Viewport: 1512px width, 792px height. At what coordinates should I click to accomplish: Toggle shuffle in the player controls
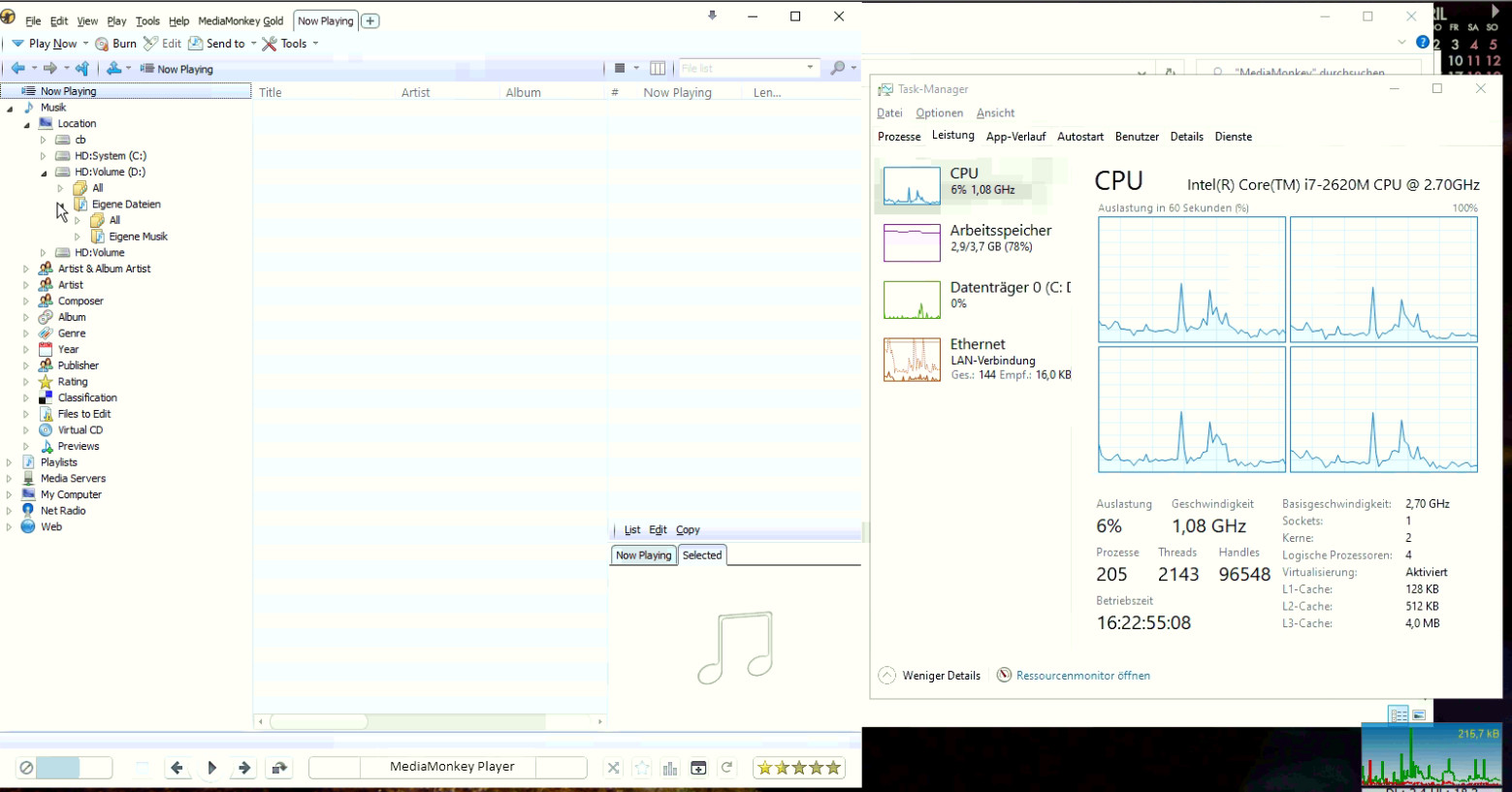613,768
